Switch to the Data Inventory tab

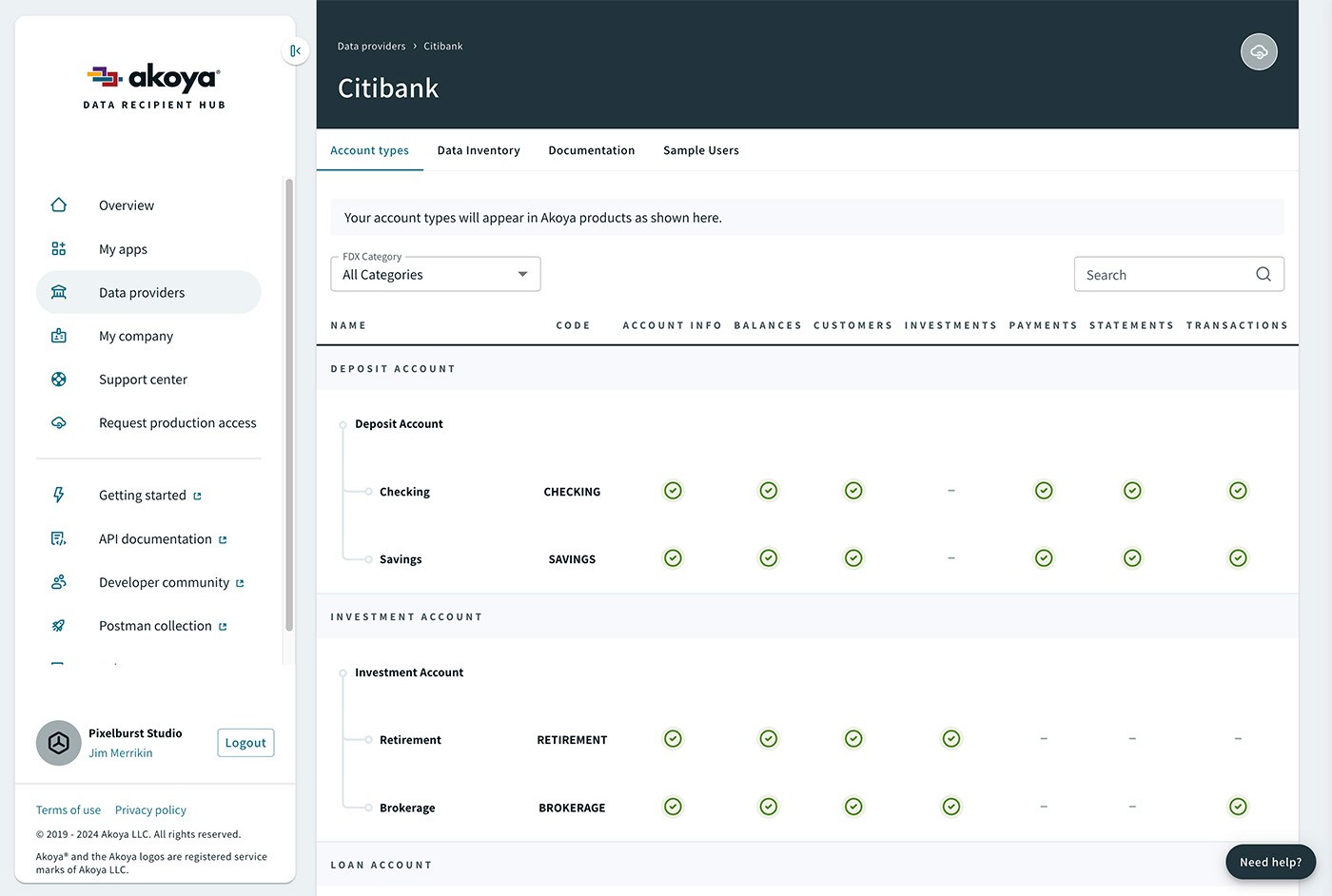pos(479,150)
